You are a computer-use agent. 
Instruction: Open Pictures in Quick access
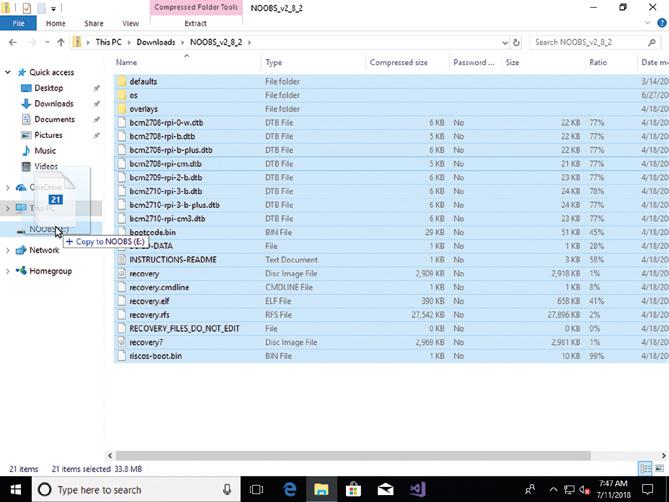(48, 135)
